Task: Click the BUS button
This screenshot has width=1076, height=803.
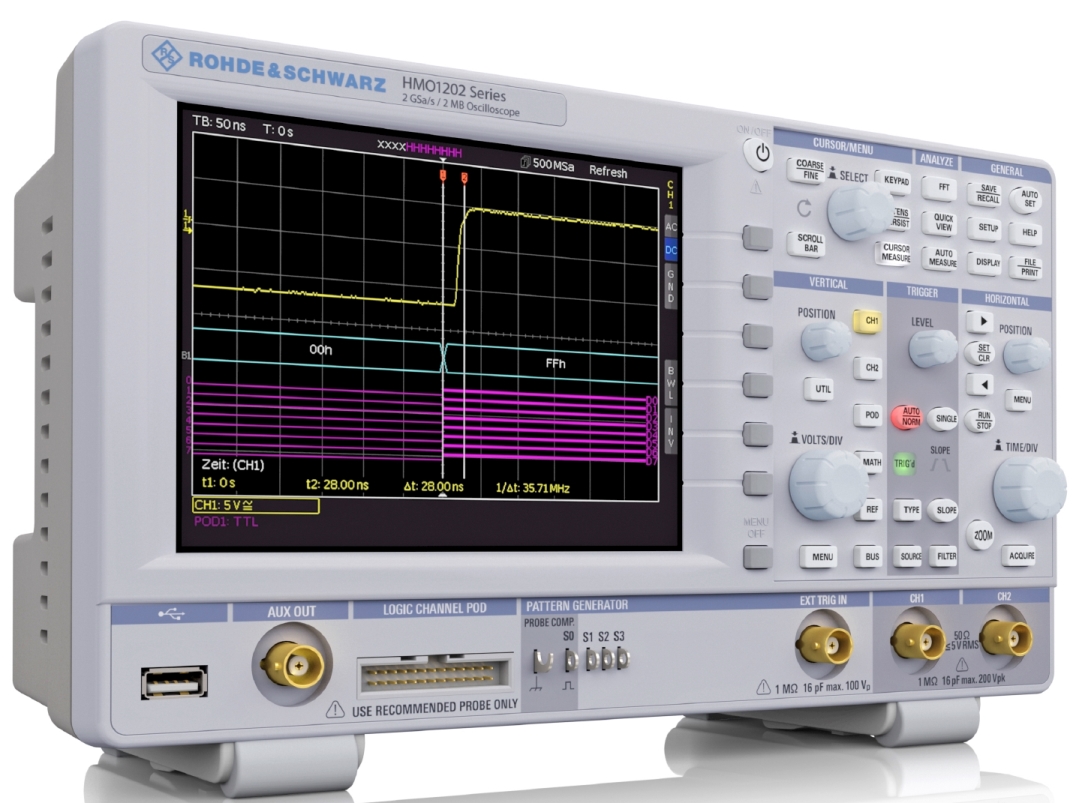Action: [x=870, y=557]
